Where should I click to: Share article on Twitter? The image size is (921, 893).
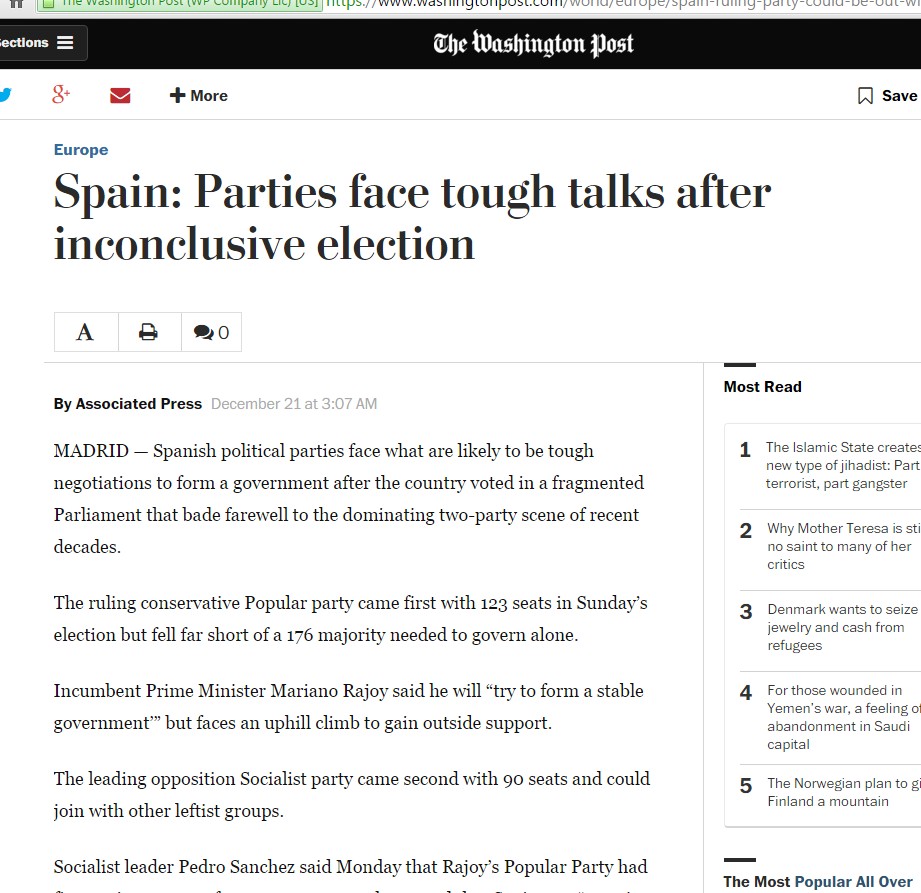(5, 96)
